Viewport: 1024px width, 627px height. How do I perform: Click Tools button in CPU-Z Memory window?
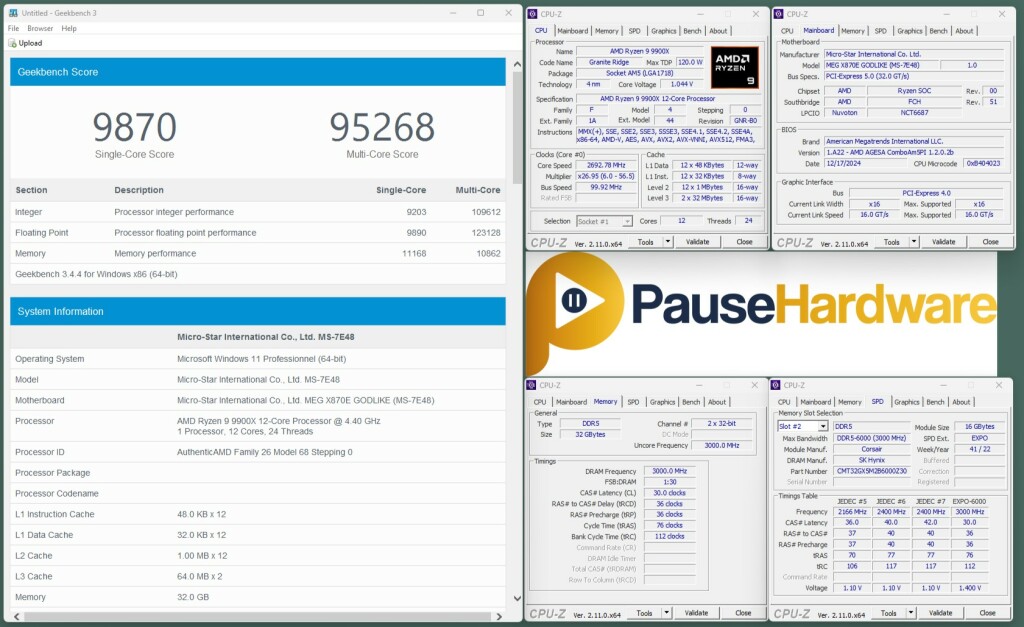tap(645, 613)
